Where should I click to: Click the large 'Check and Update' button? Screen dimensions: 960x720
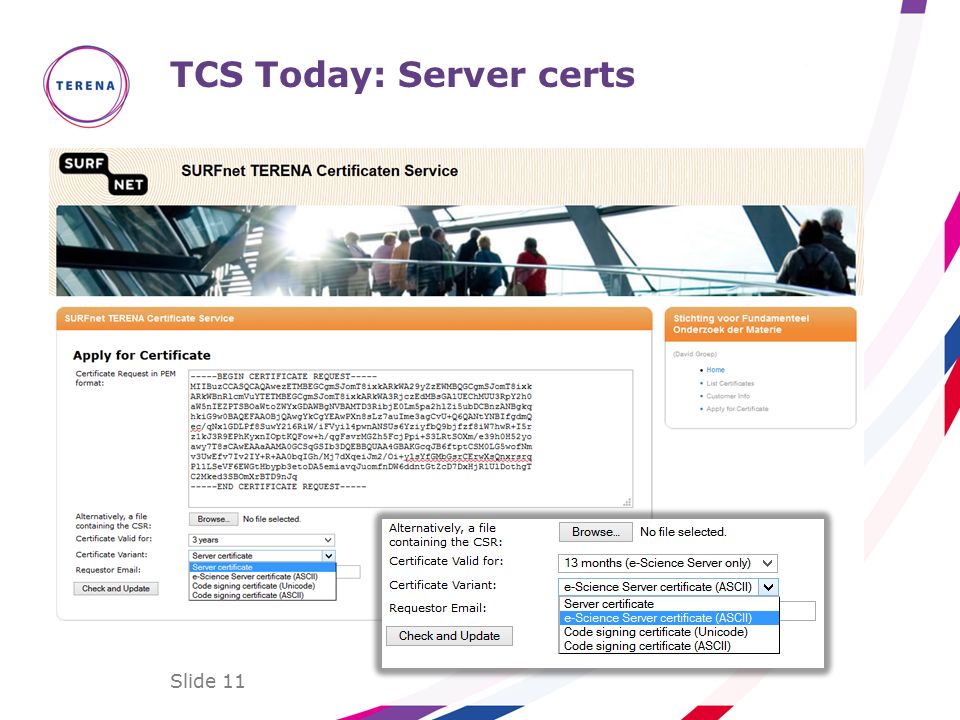(449, 636)
